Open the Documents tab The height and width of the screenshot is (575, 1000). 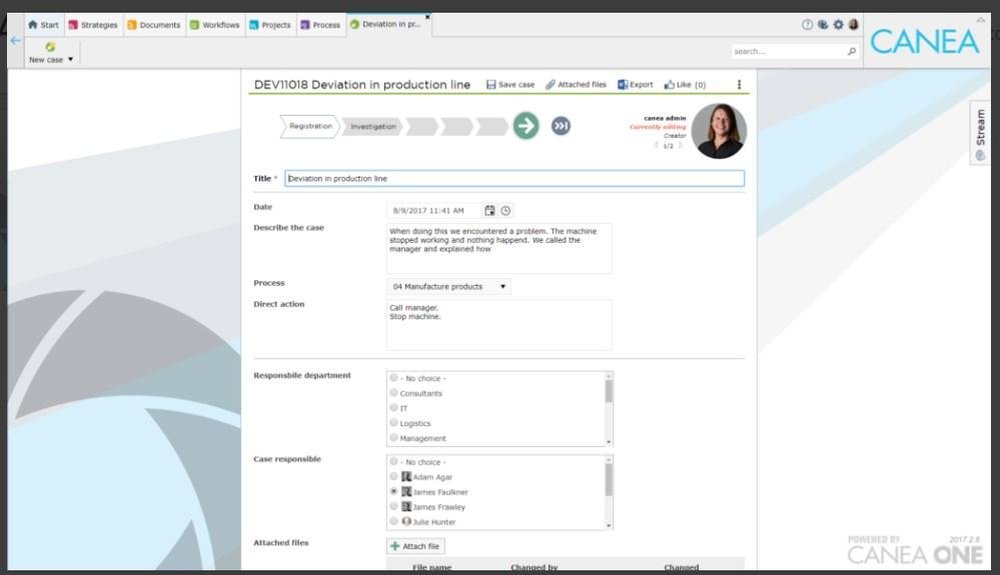coord(154,25)
